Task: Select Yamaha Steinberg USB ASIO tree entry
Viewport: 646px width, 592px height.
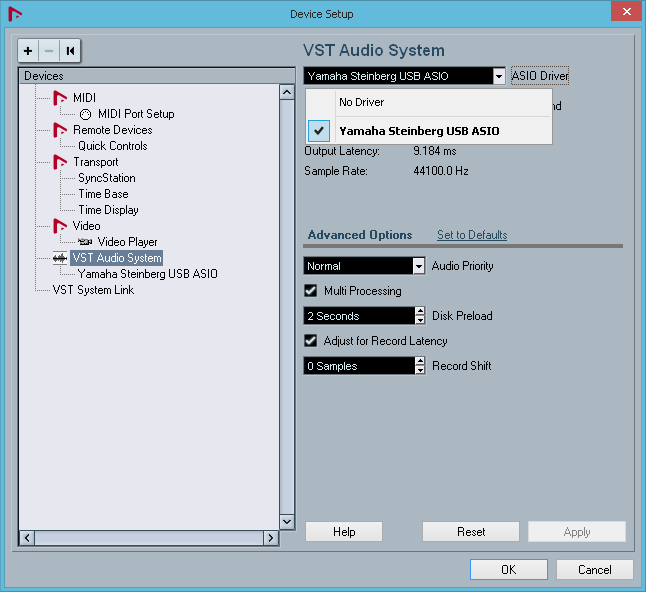Action: point(147,274)
